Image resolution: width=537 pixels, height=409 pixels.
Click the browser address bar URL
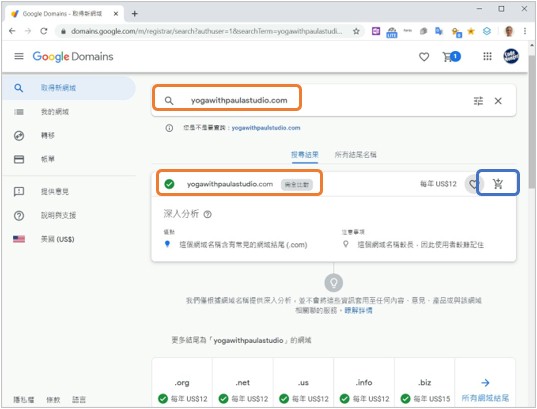[x=207, y=32]
